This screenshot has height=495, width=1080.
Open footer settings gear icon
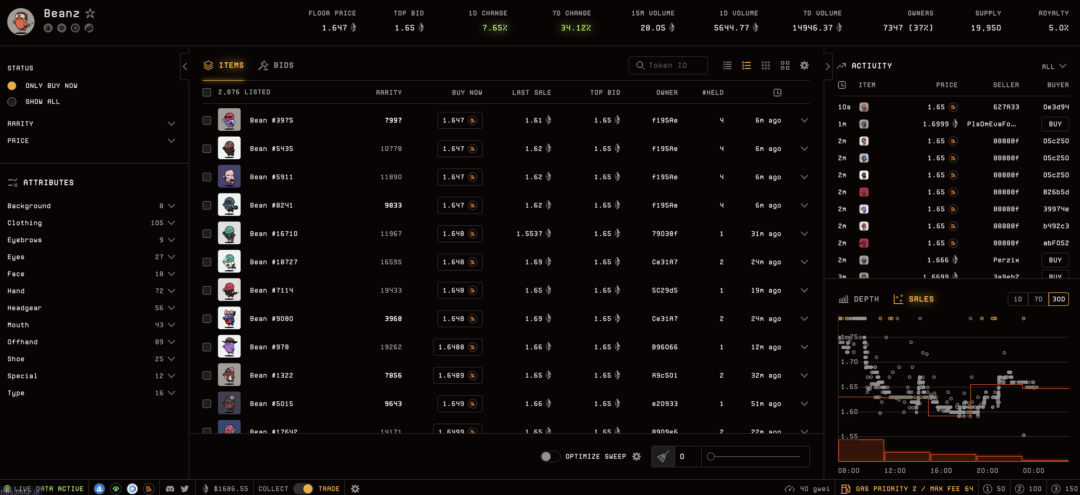click(355, 488)
